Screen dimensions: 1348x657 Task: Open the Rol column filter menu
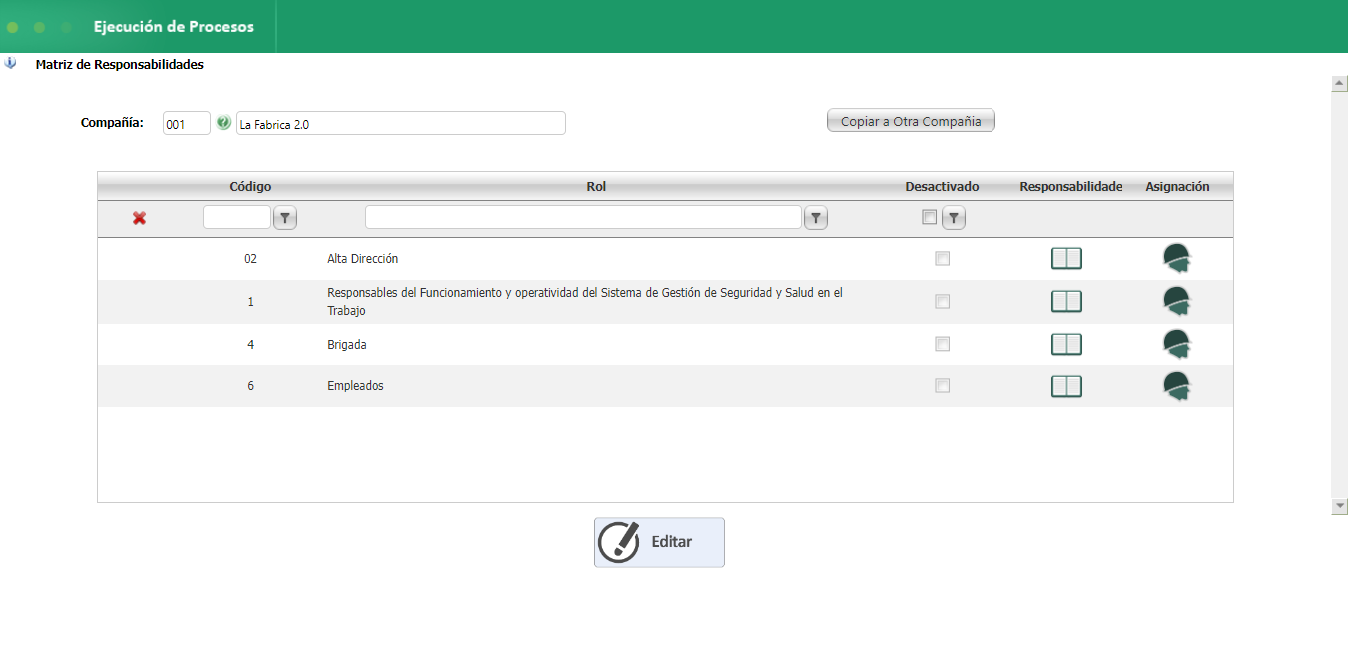(x=816, y=218)
